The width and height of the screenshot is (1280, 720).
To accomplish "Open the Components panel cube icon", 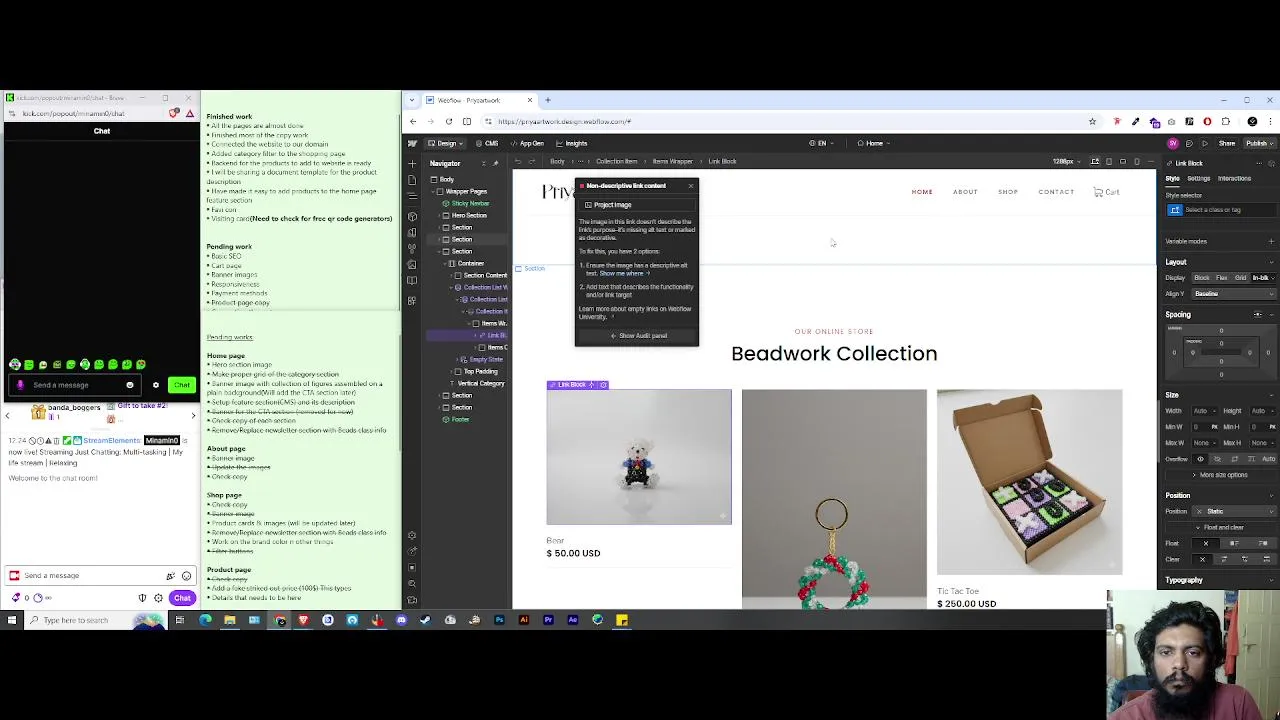I will click(412, 216).
